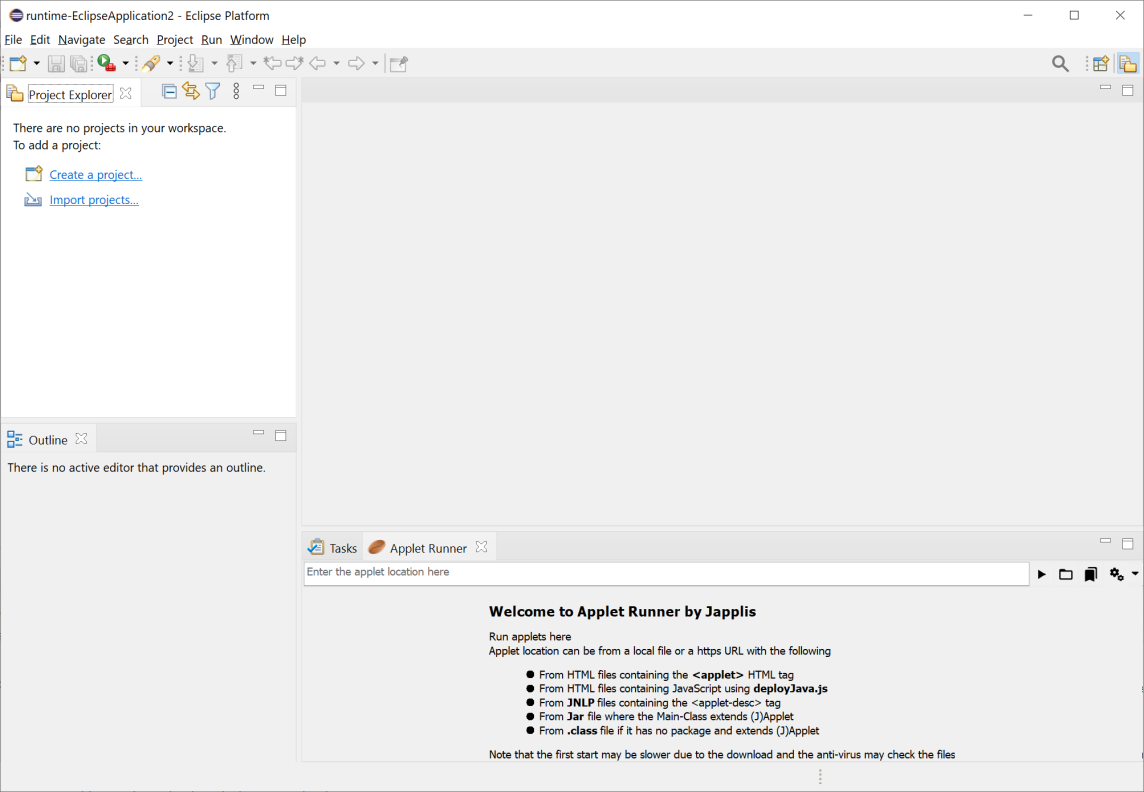
Task: Open External Tools dropdown arrow
Action: [x=125, y=63]
